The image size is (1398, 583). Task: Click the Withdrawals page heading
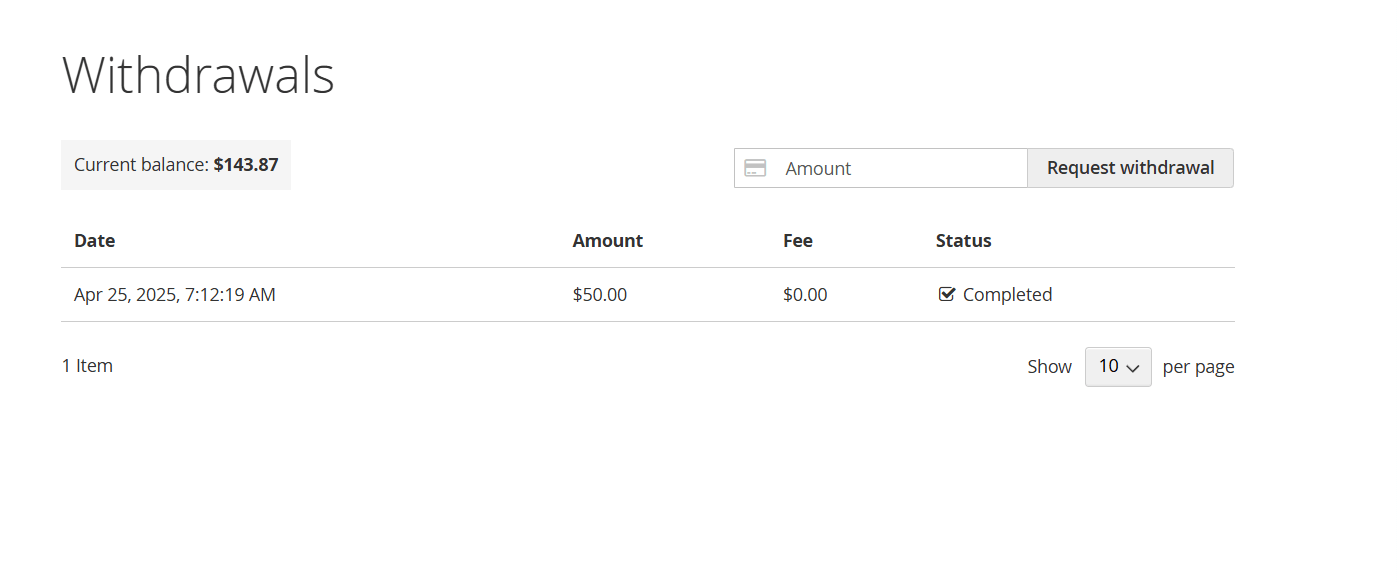click(x=198, y=75)
